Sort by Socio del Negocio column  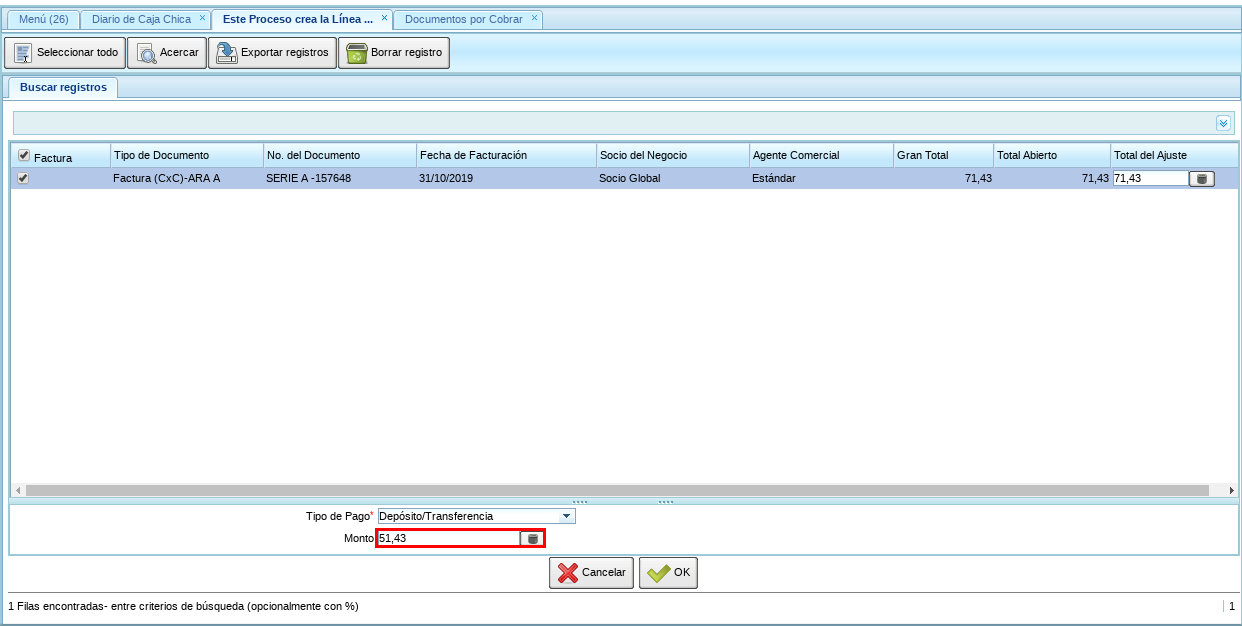coord(673,155)
